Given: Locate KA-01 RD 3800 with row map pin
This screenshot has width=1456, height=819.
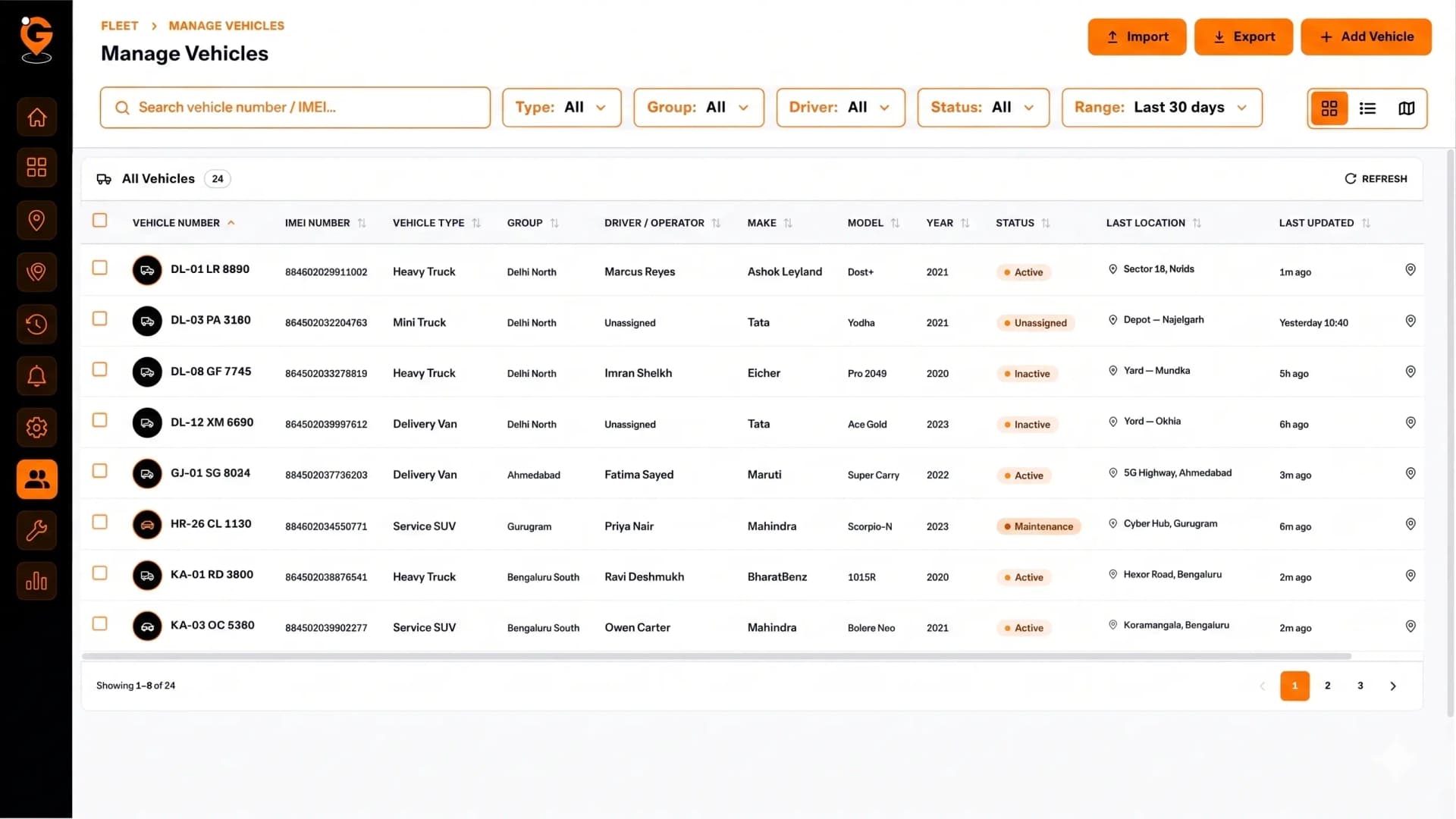Looking at the screenshot, I should point(1410,576).
